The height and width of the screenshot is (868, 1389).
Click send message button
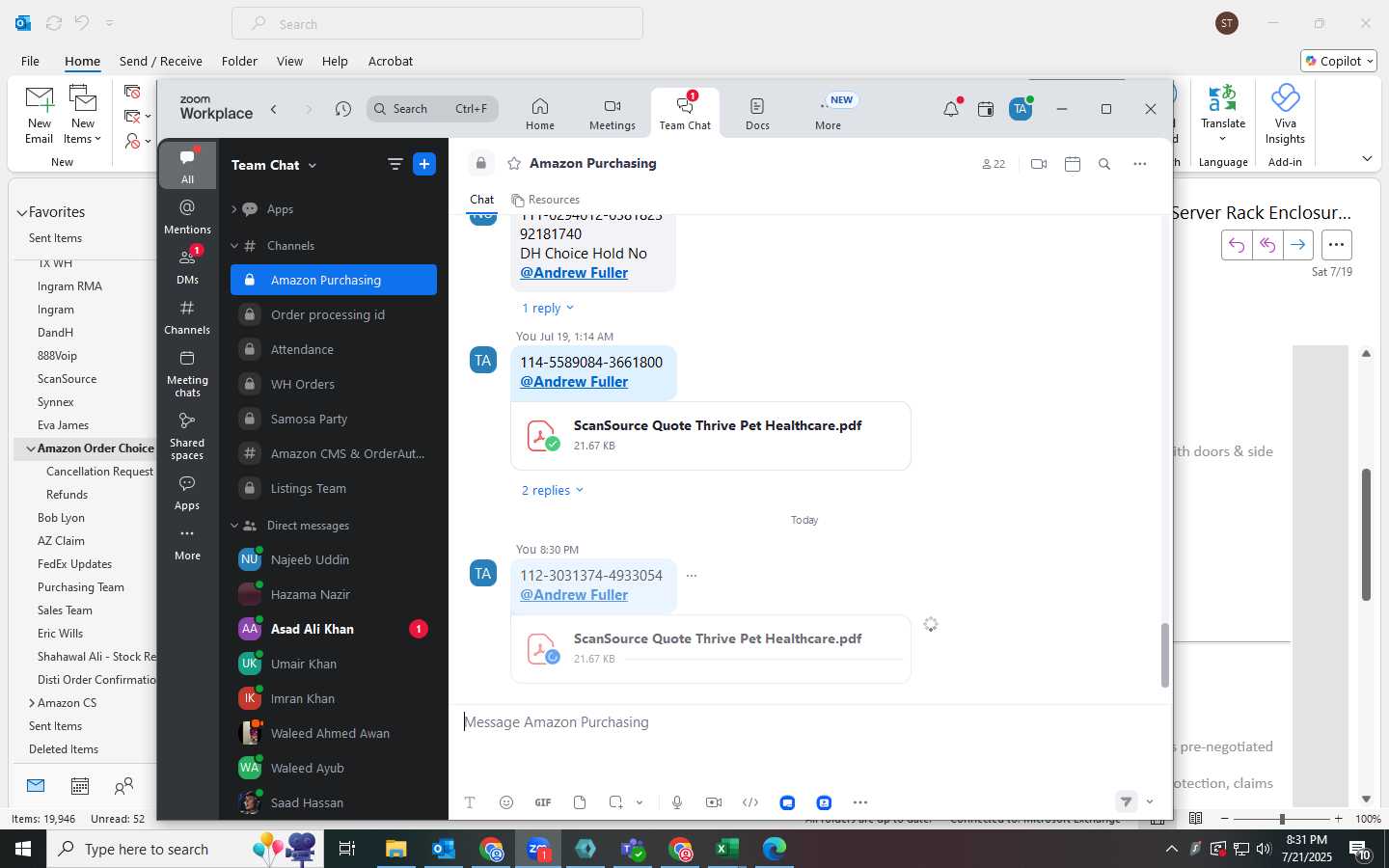[x=1126, y=801]
